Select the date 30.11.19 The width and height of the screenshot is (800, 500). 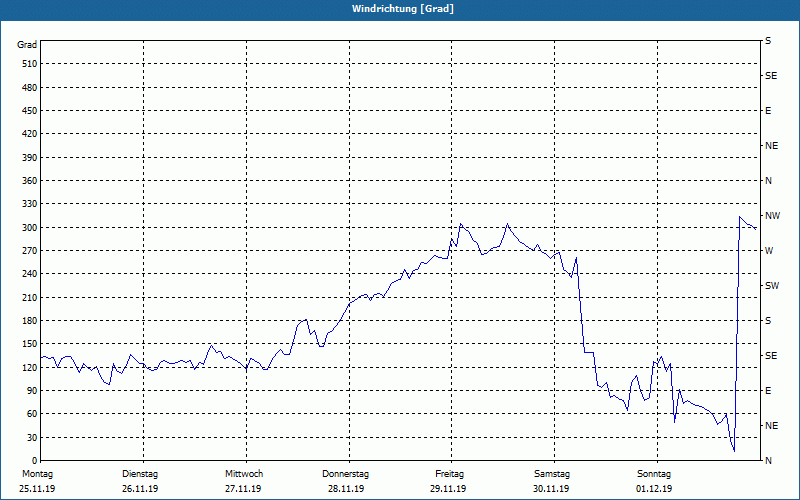[551, 489]
